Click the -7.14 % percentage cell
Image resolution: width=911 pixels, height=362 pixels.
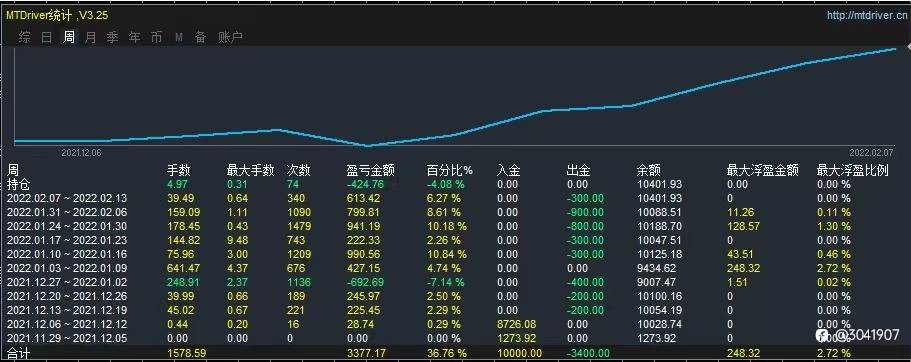[x=446, y=282]
